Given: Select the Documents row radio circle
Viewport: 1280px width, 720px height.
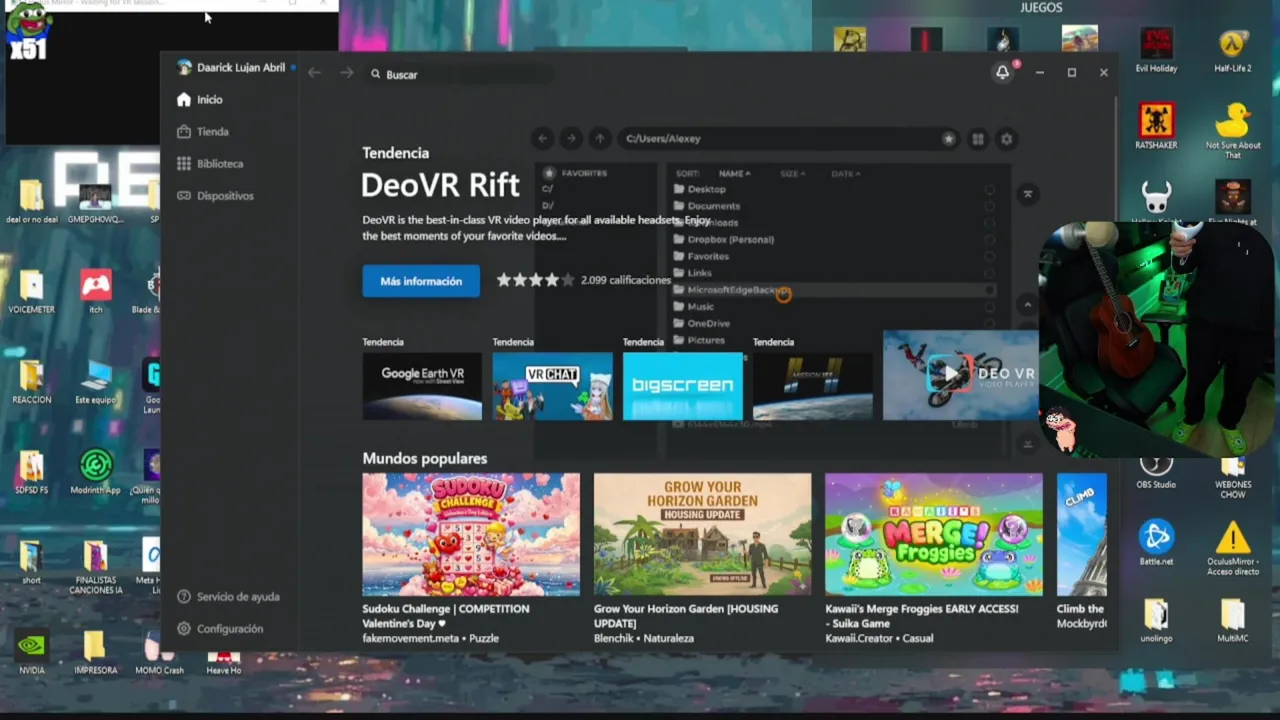Looking at the screenshot, I should tap(989, 206).
